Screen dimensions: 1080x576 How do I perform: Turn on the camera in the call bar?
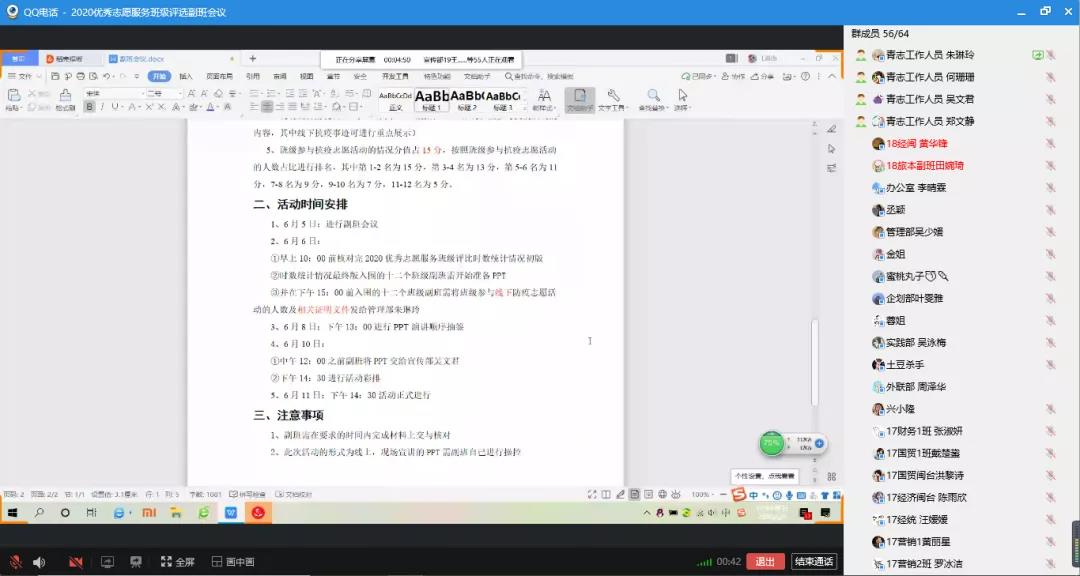[x=76, y=562]
